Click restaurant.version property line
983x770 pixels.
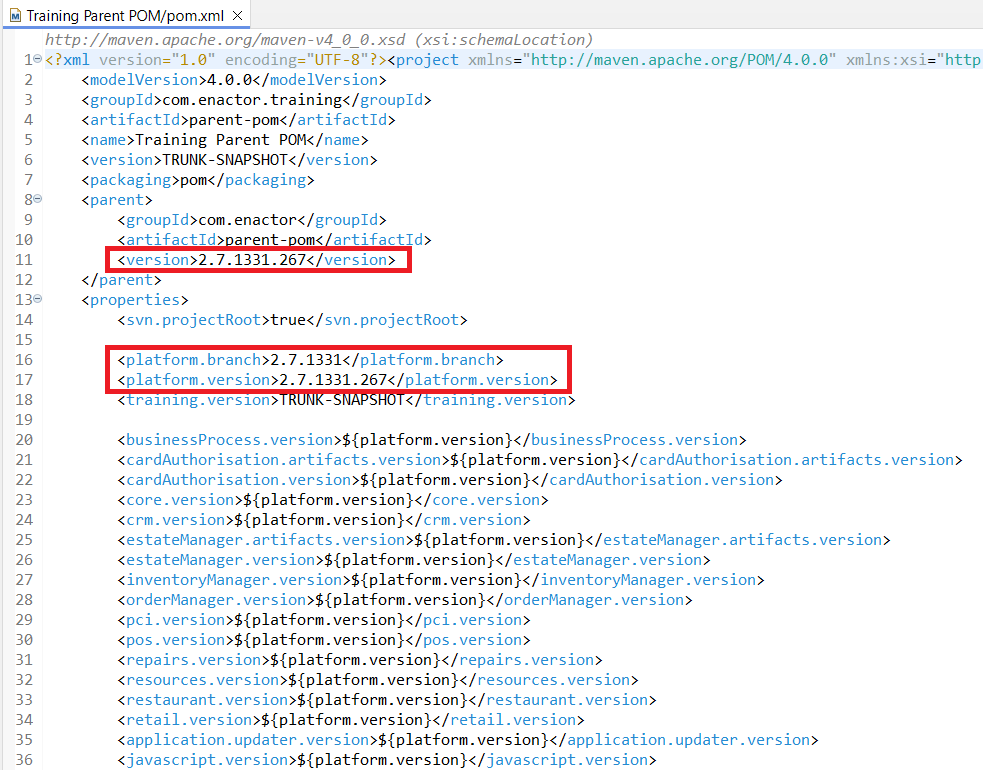click(x=387, y=700)
